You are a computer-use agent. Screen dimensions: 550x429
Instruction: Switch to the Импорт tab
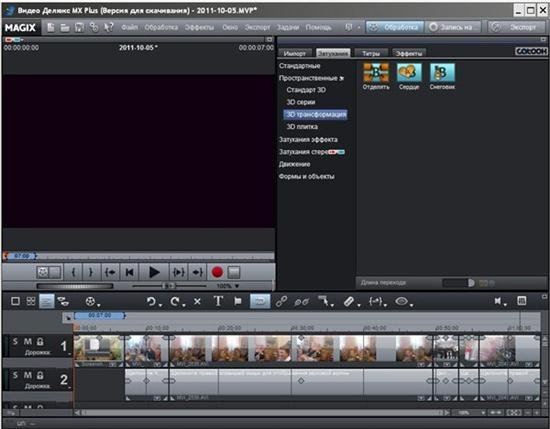tap(295, 53)
